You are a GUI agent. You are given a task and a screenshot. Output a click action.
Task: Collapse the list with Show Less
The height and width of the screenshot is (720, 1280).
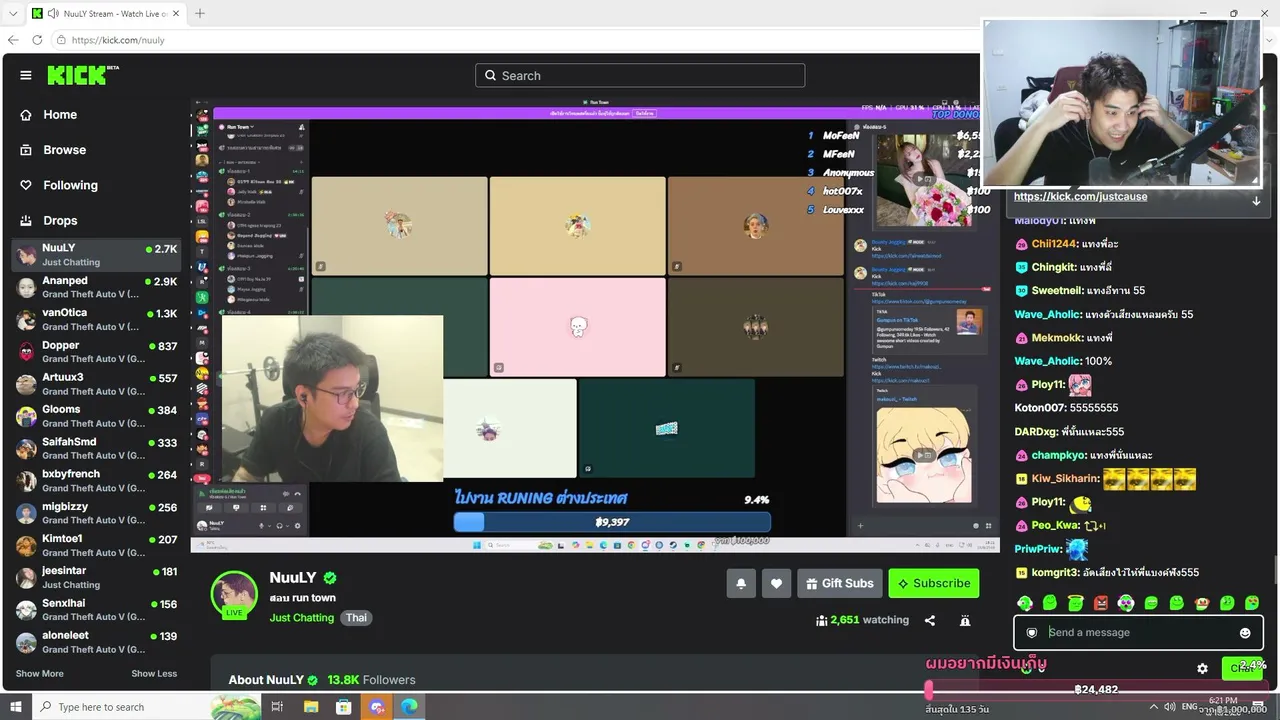pos(154,674)
